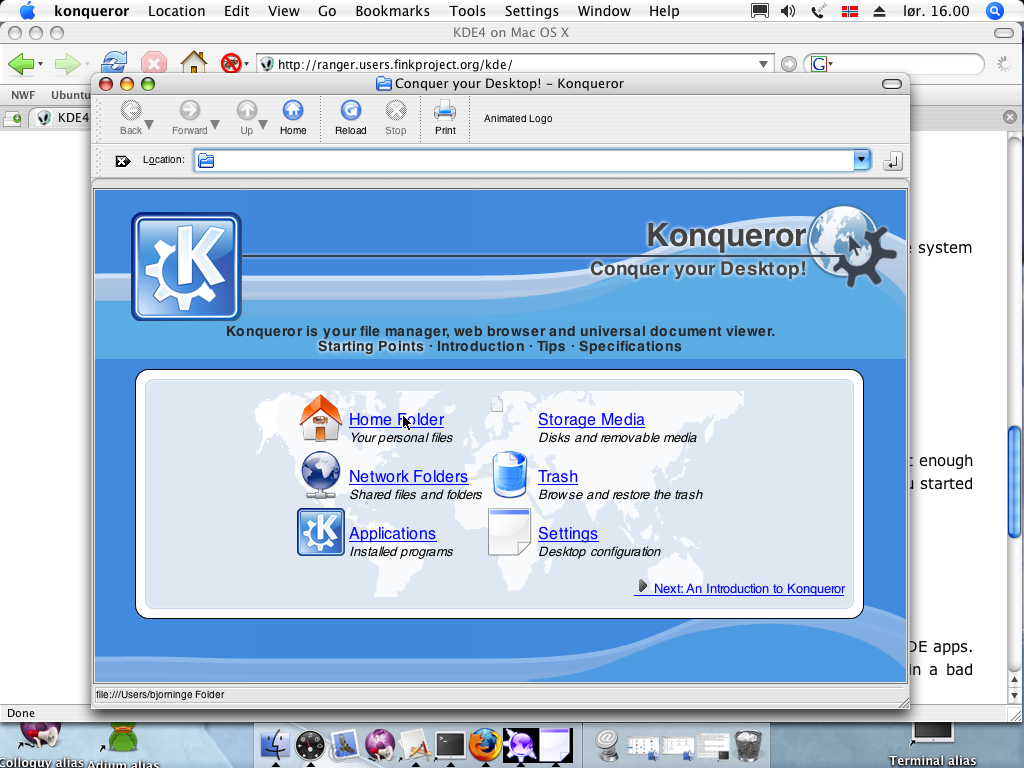Click the Norwegian flag input menu
1024x768 pixels.
coord(849,11)
